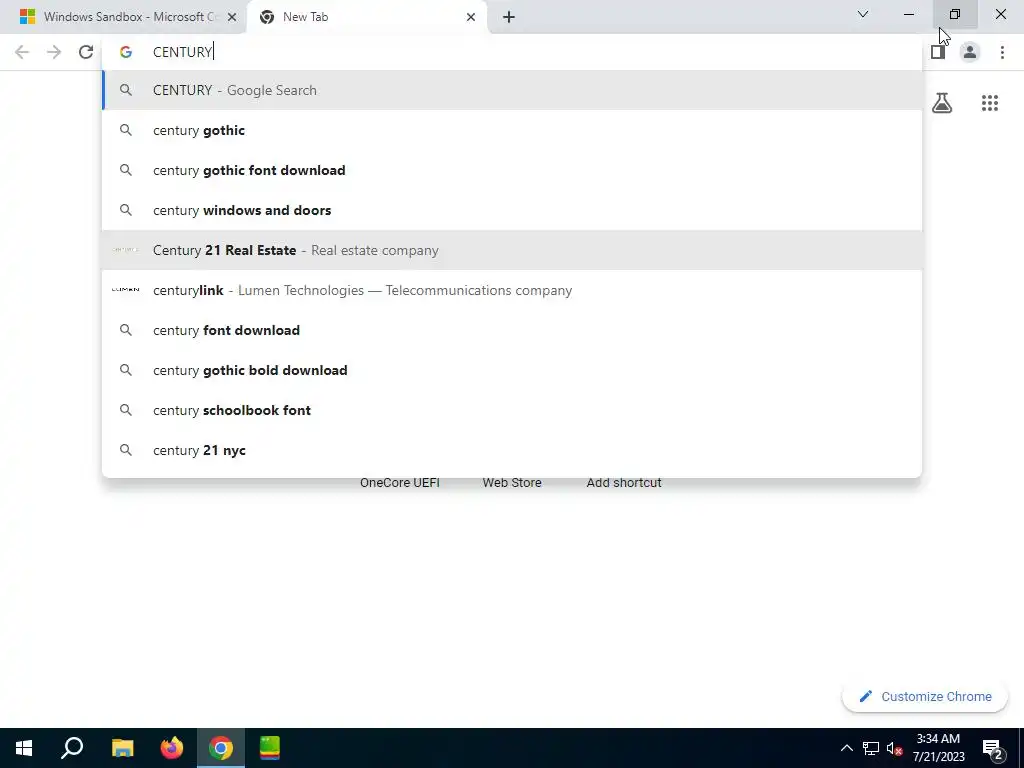Click the network tray icon
The image size is (1024, 768).
click(x=871, y=748)
